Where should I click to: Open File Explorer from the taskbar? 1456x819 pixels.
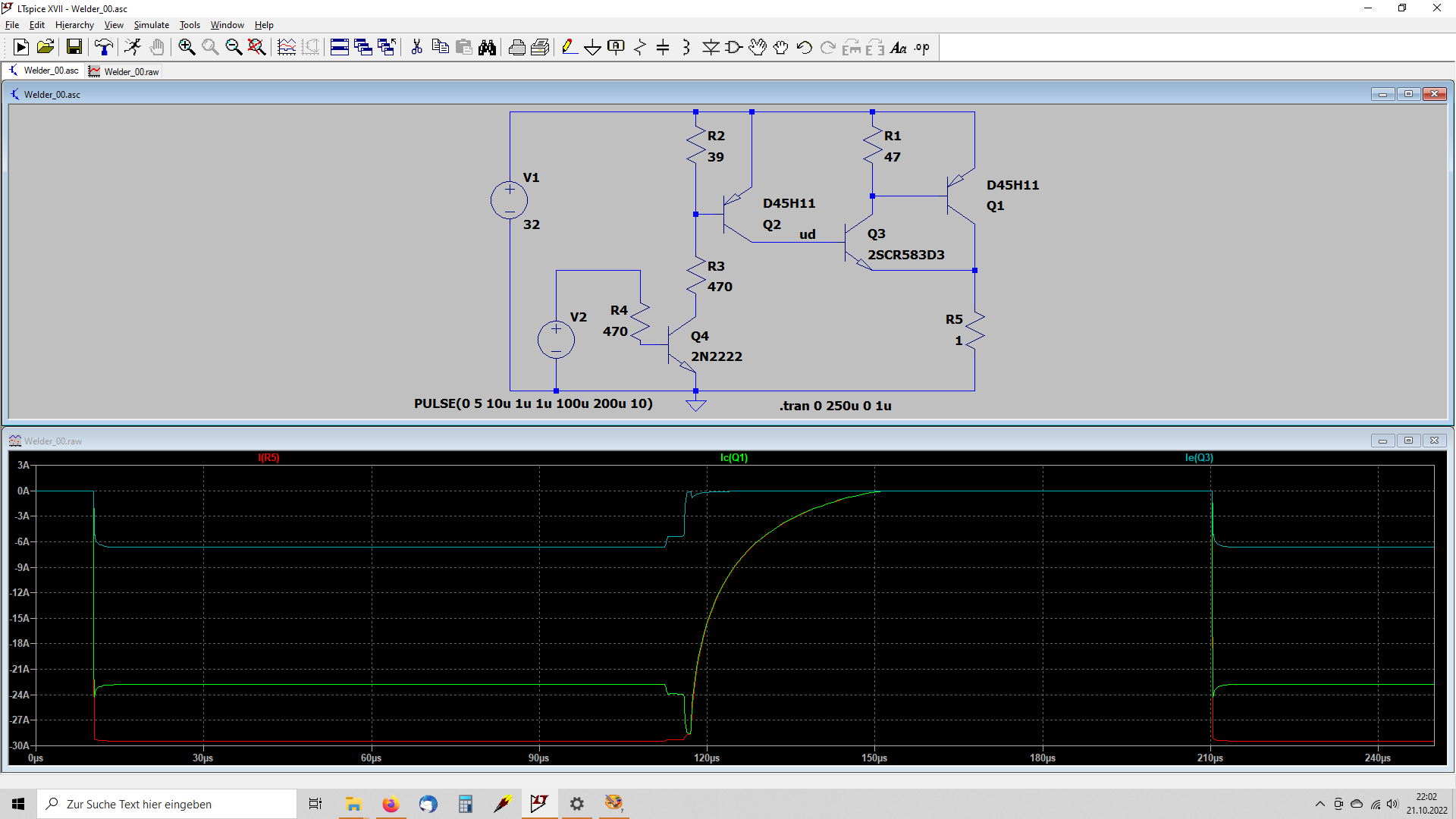tap(353, 804)
